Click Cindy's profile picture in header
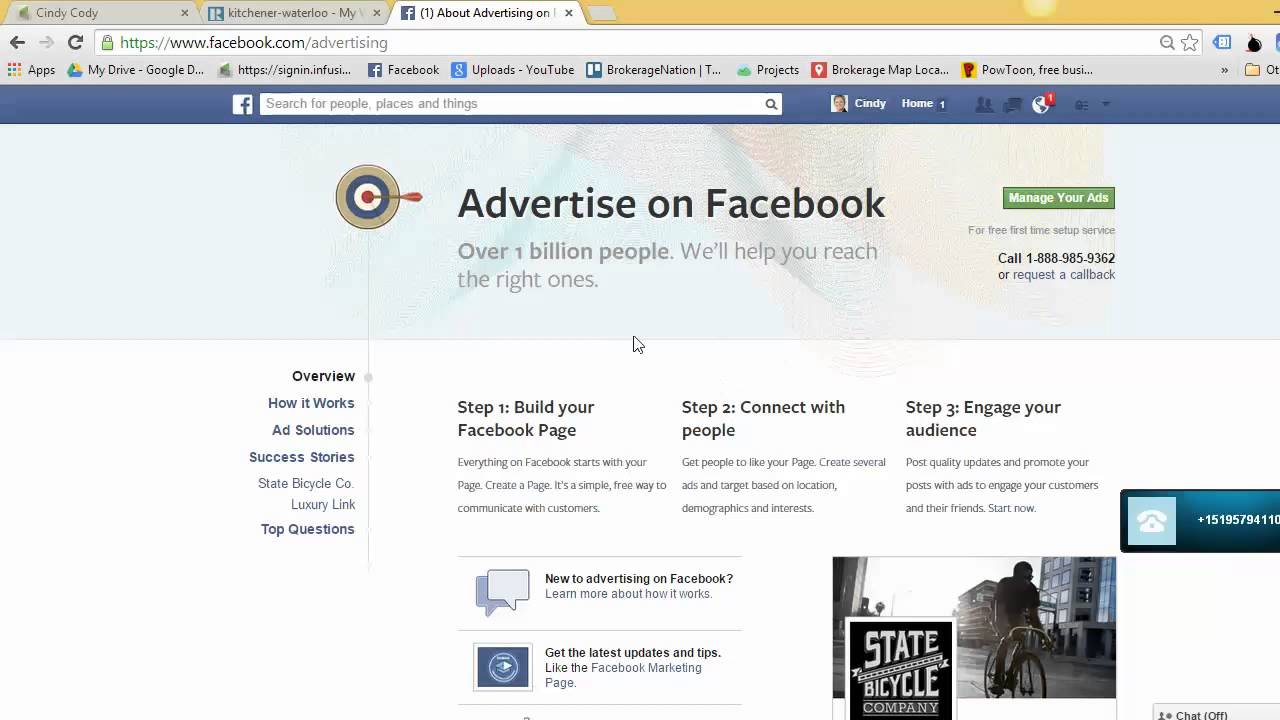 click(x=839, y=104)
